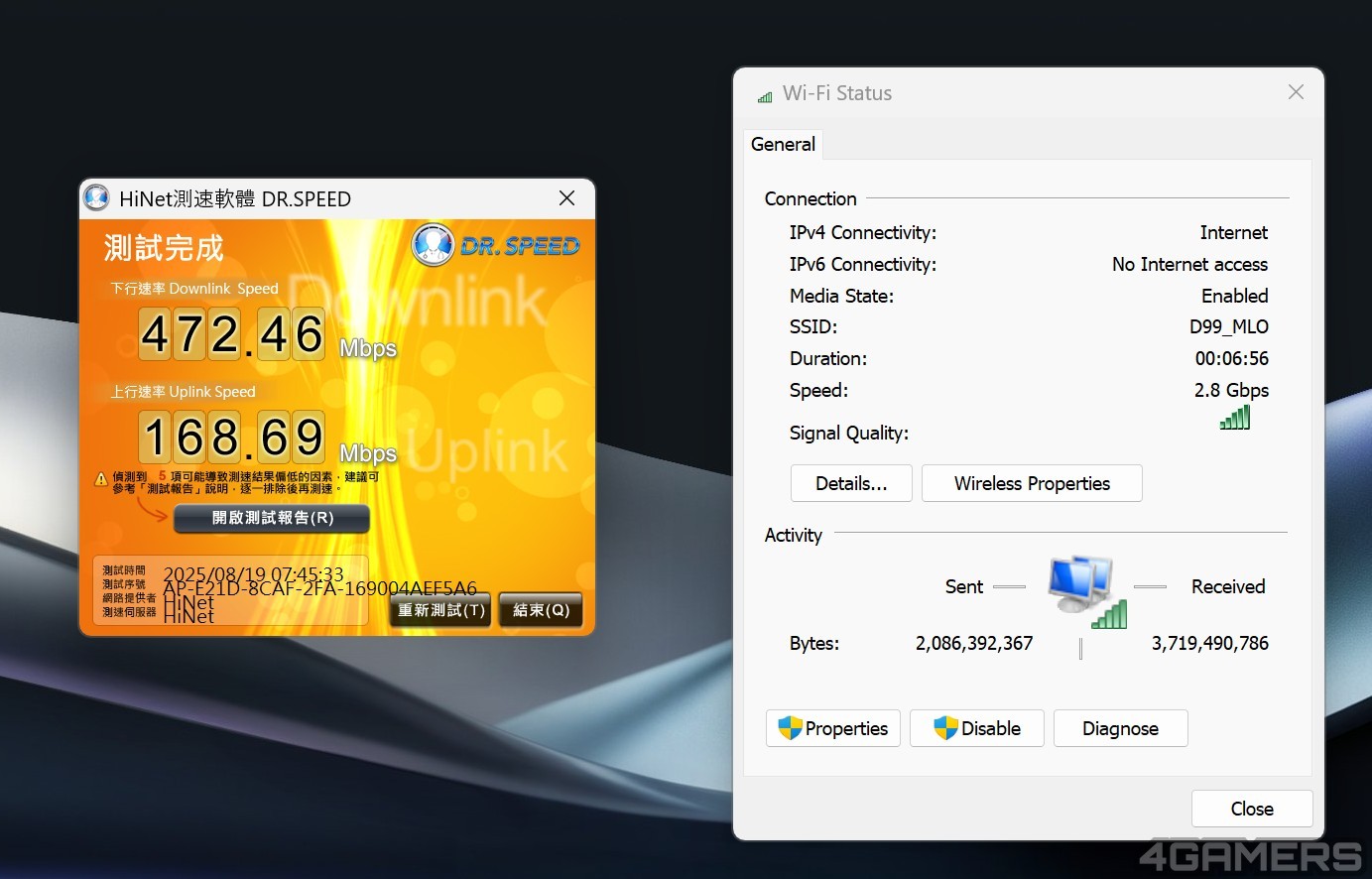The height and width of the screenshot is (879, 1372).
Task: Click the IPv4 Connectivity value Internet
Action: click(x=1233, y=232)
